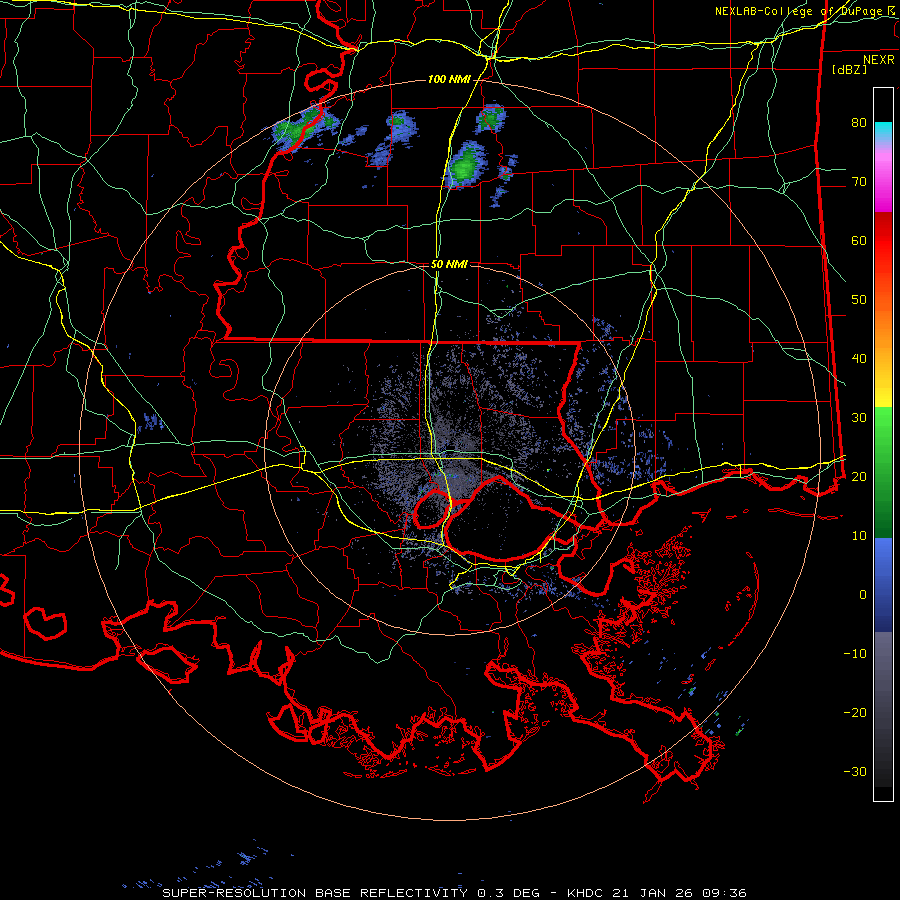This screenshot has width=900, height=900.
Task: Click the "KHDC" station identifier in footer
Action: pyautogui.click(x=585, y=893)
